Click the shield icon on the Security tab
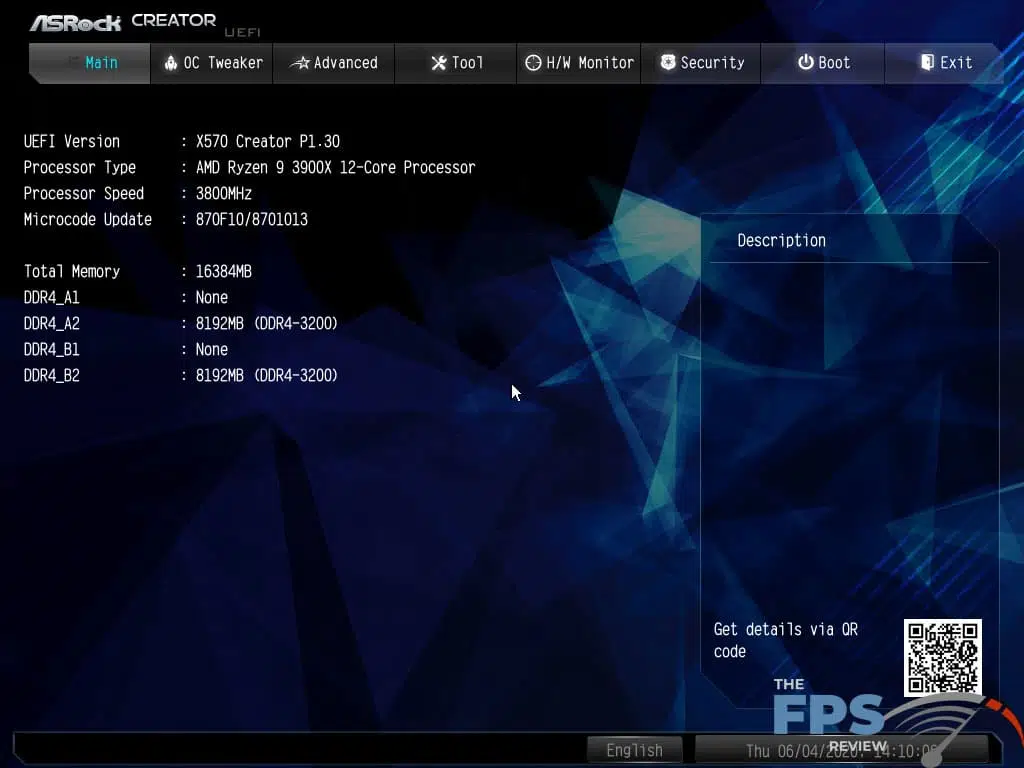Viewport: 1024px width, 768px height. [668, 62]
